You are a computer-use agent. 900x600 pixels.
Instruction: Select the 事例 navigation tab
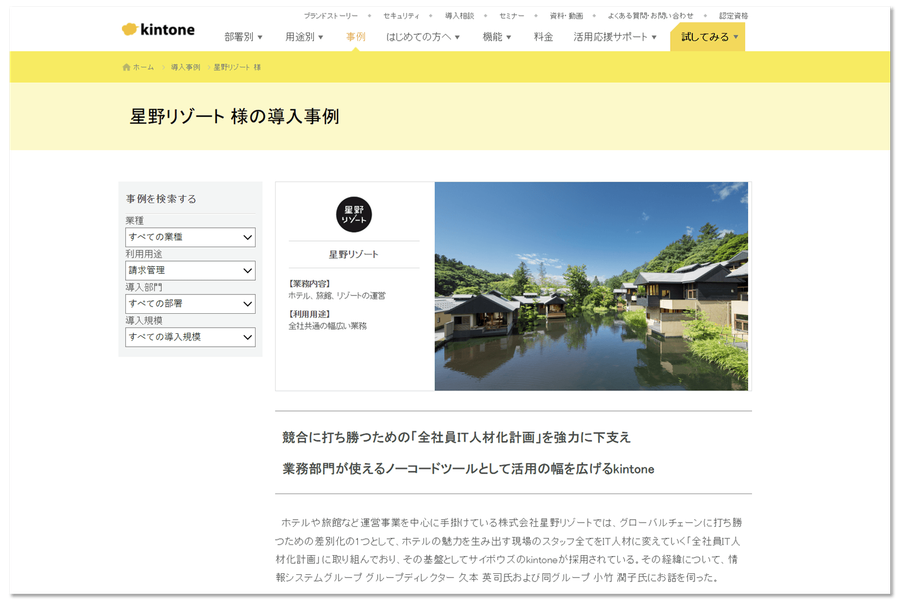pyautogui.click(x=355, y=37)
